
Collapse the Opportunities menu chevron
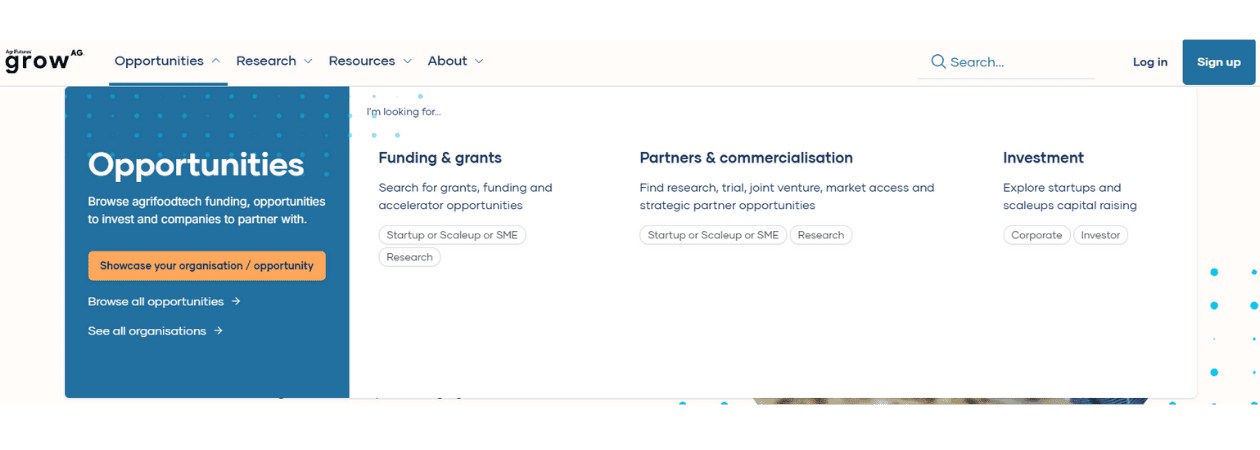click(216, 61)
